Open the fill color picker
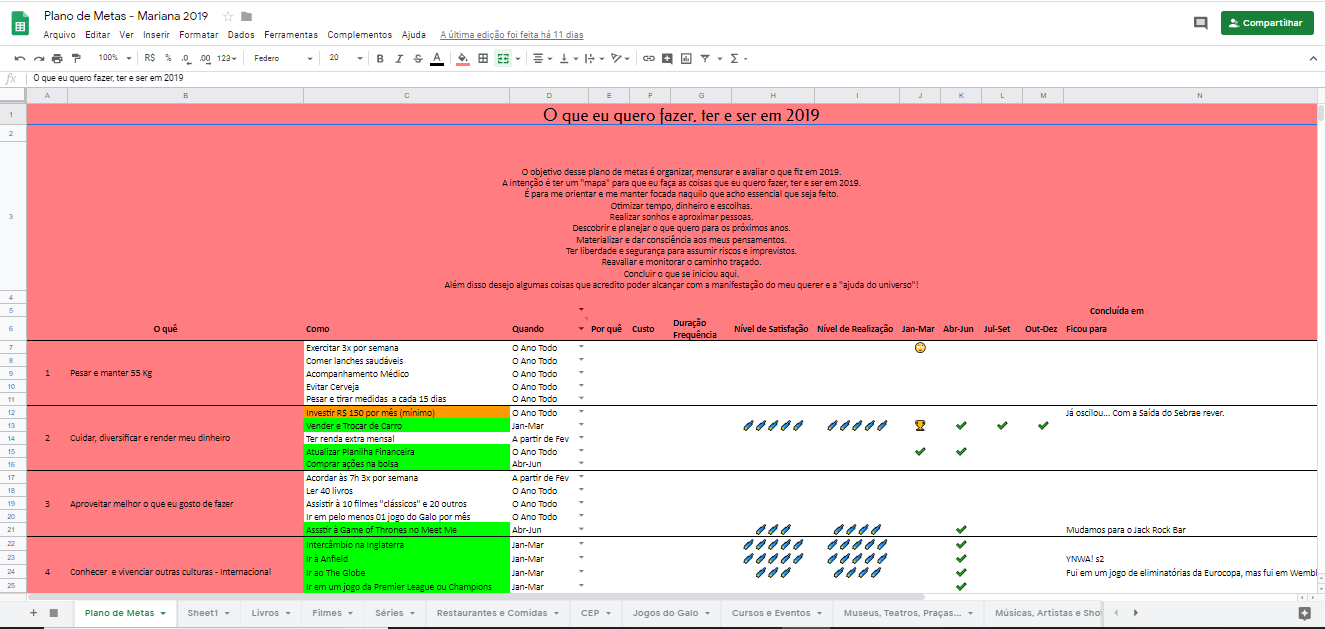Screen dimensions: 1325x629 (462, 58)
